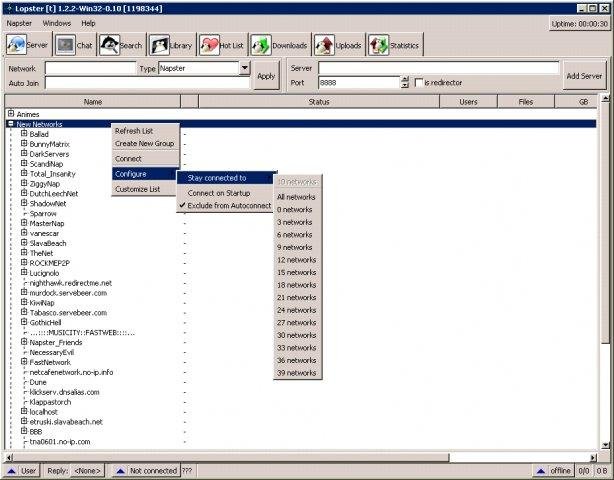Click the Port input field

[359, 83]
